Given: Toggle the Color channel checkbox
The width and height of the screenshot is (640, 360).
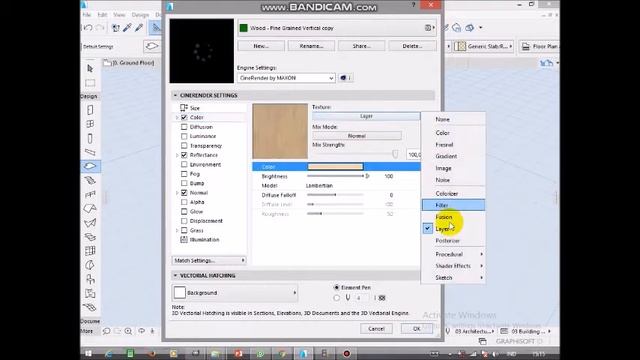Looking at the screenshot, I should click(184, 117).
